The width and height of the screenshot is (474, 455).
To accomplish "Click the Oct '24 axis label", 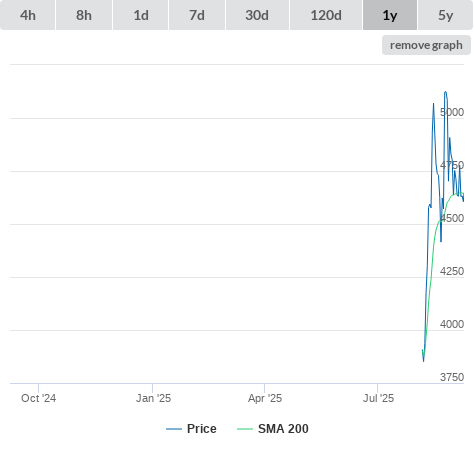I will click(38, 398).
